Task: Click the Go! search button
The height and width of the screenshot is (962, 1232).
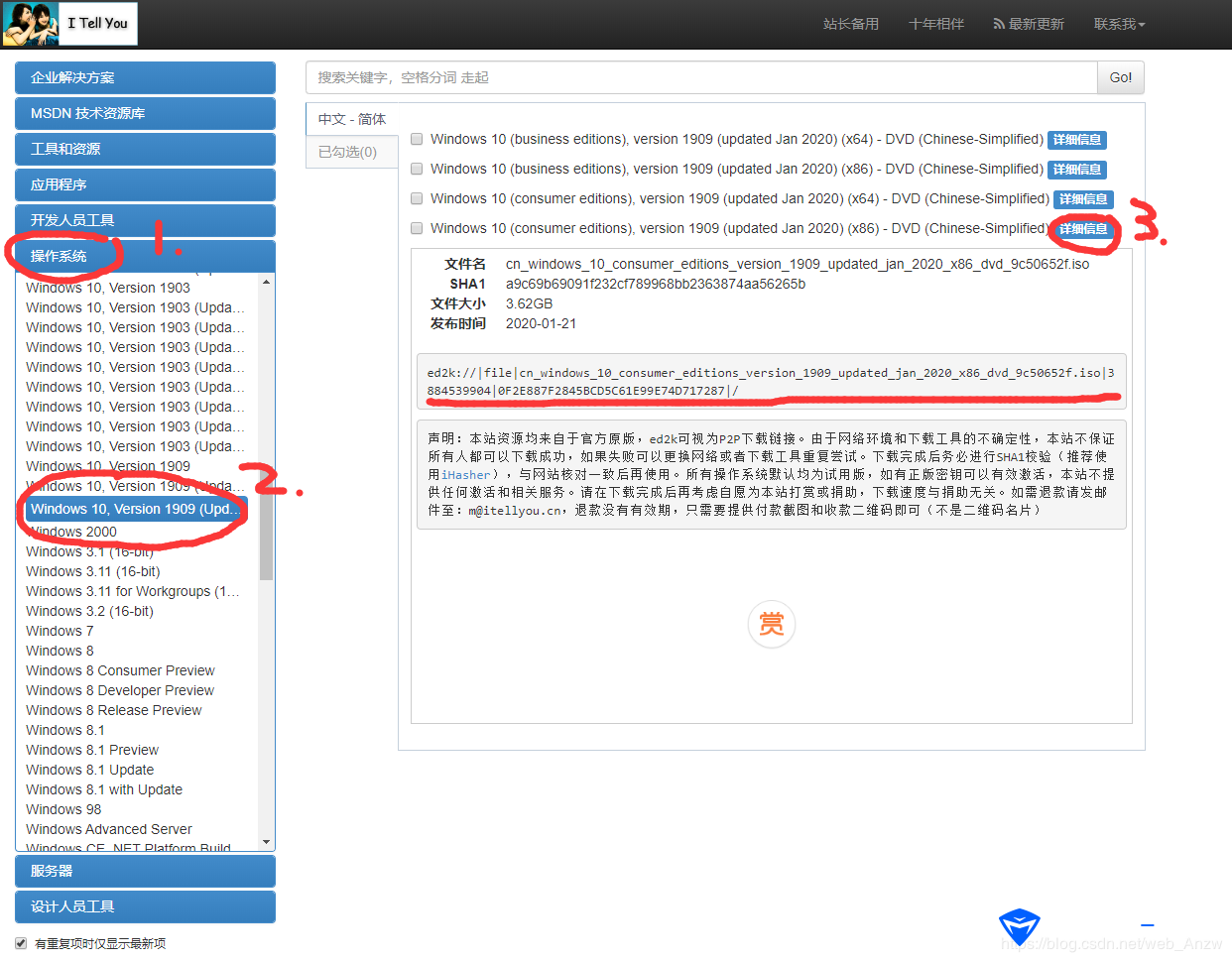Action: 1121,77
